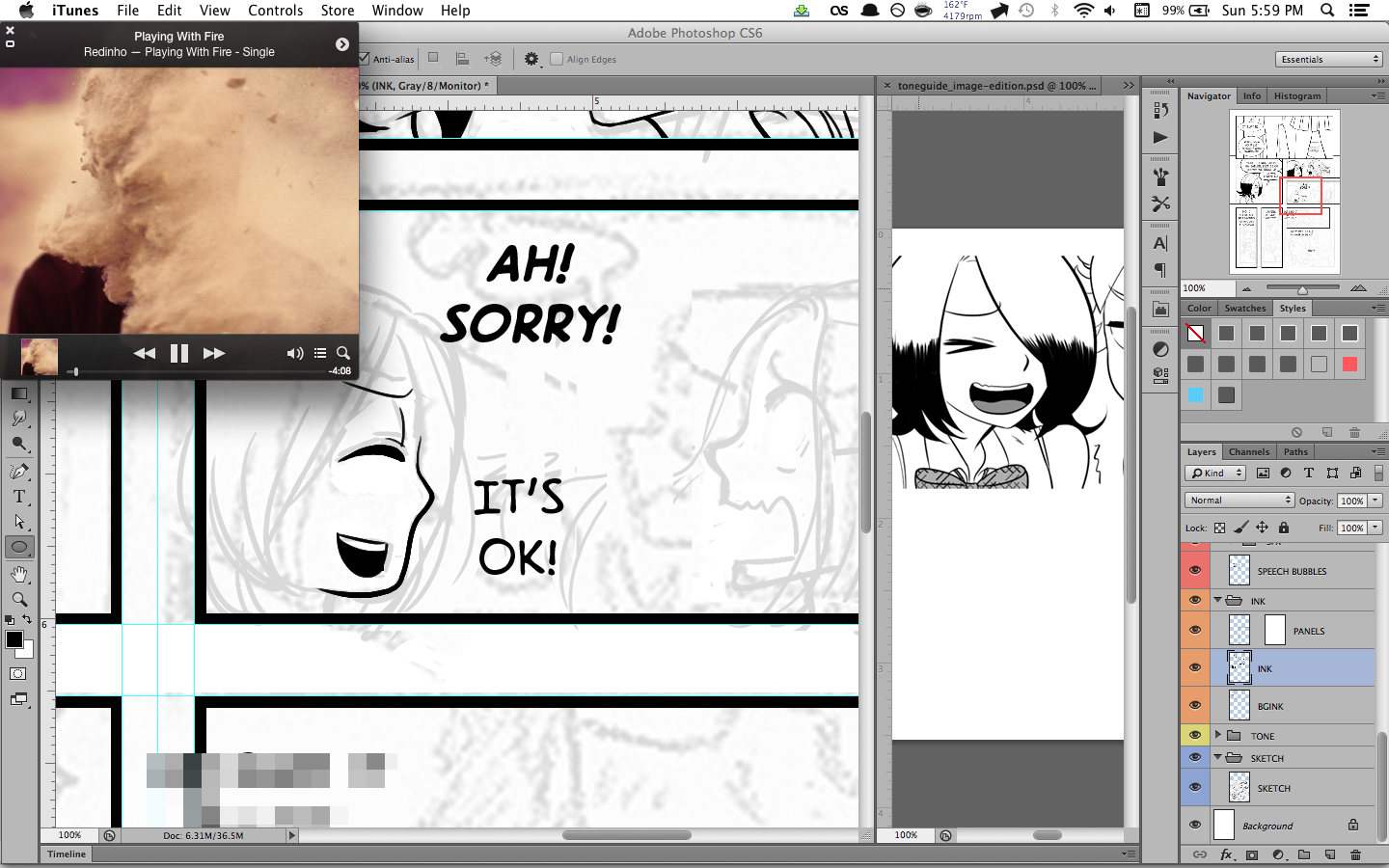This screenshot has height=868, width=1389.
Task: Open the Fill slider dropdown arrow
Action: (x=1375, y=528)
